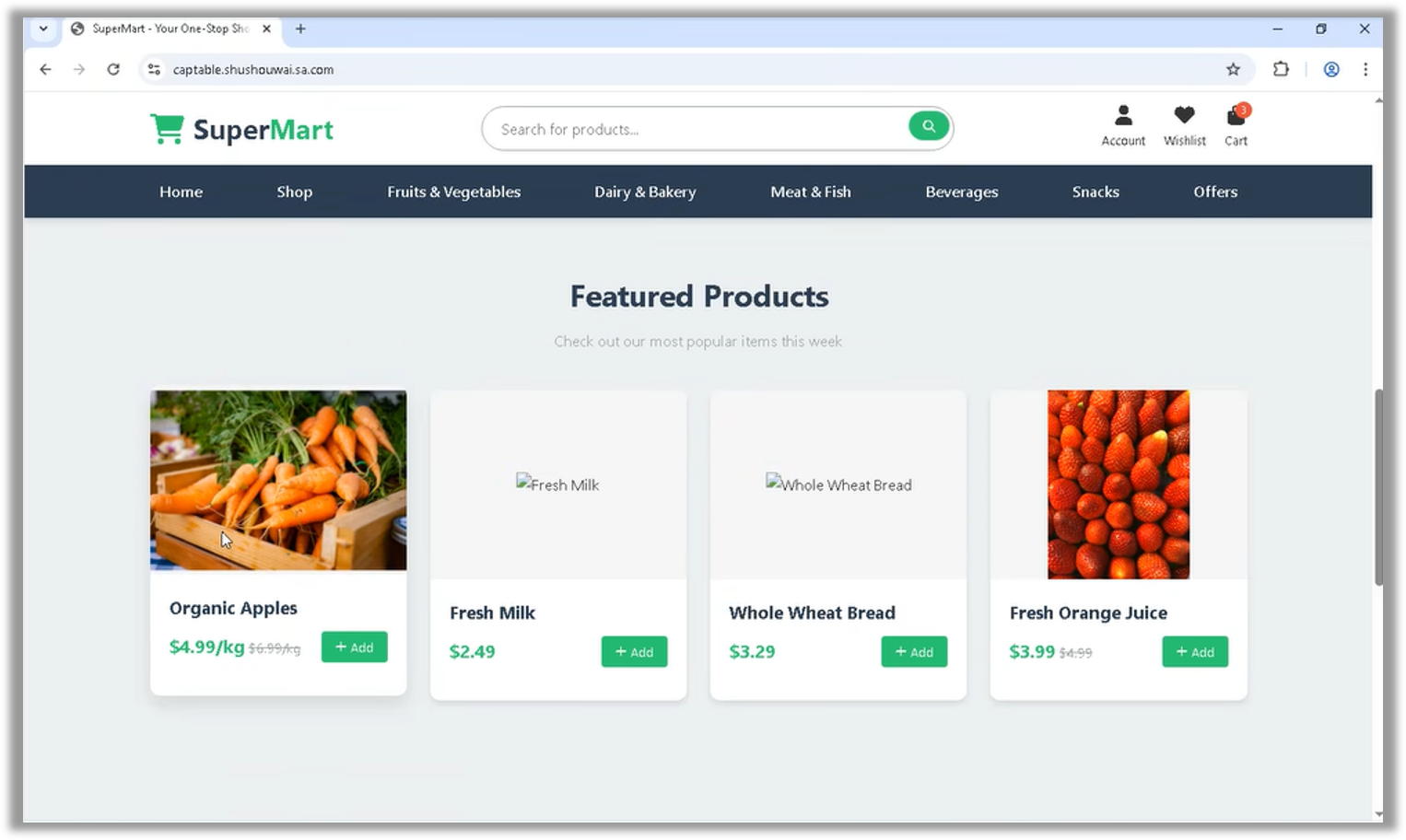This screenshot has height=840, width=1406.
Task: Open the Cart icon
Action: point(1236,116)
